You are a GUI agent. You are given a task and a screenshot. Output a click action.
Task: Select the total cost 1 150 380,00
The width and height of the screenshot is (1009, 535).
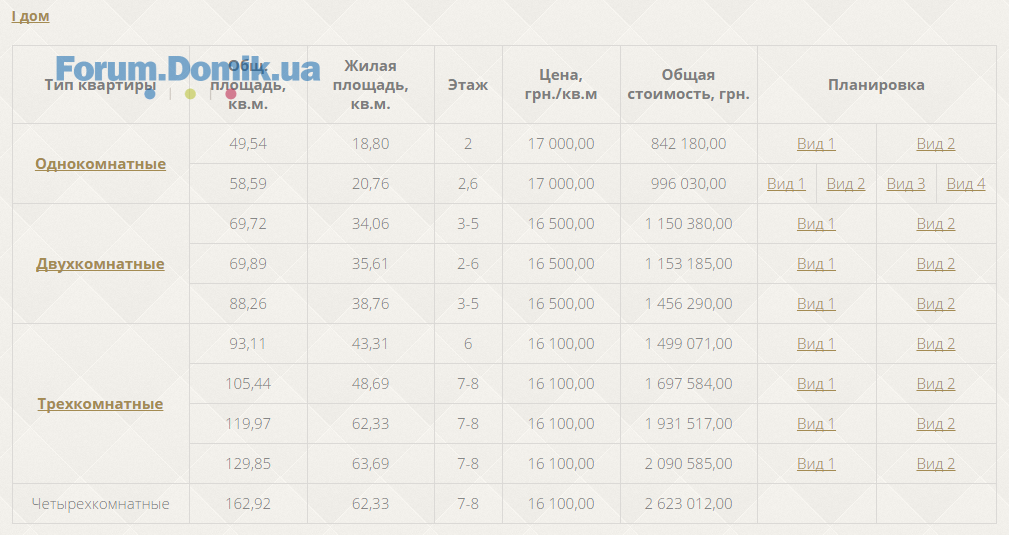pyautogui.click(x=689, y=223)
